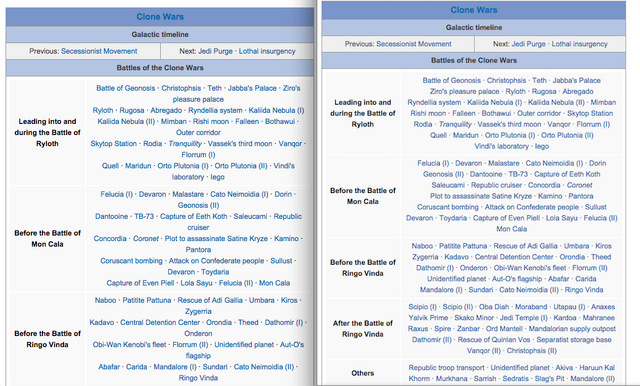Open Battle of Geonosis in right navbox
Viewport: 640px width, 386px height.
452,80
